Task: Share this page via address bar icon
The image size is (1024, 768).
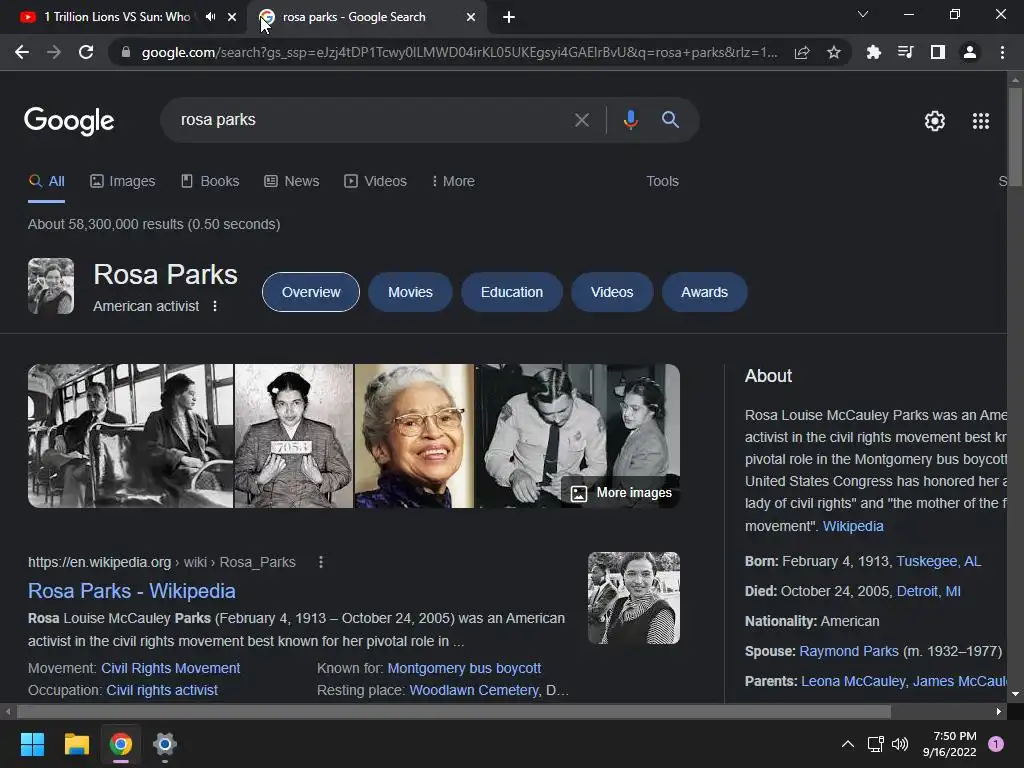Action: (802, 52)
